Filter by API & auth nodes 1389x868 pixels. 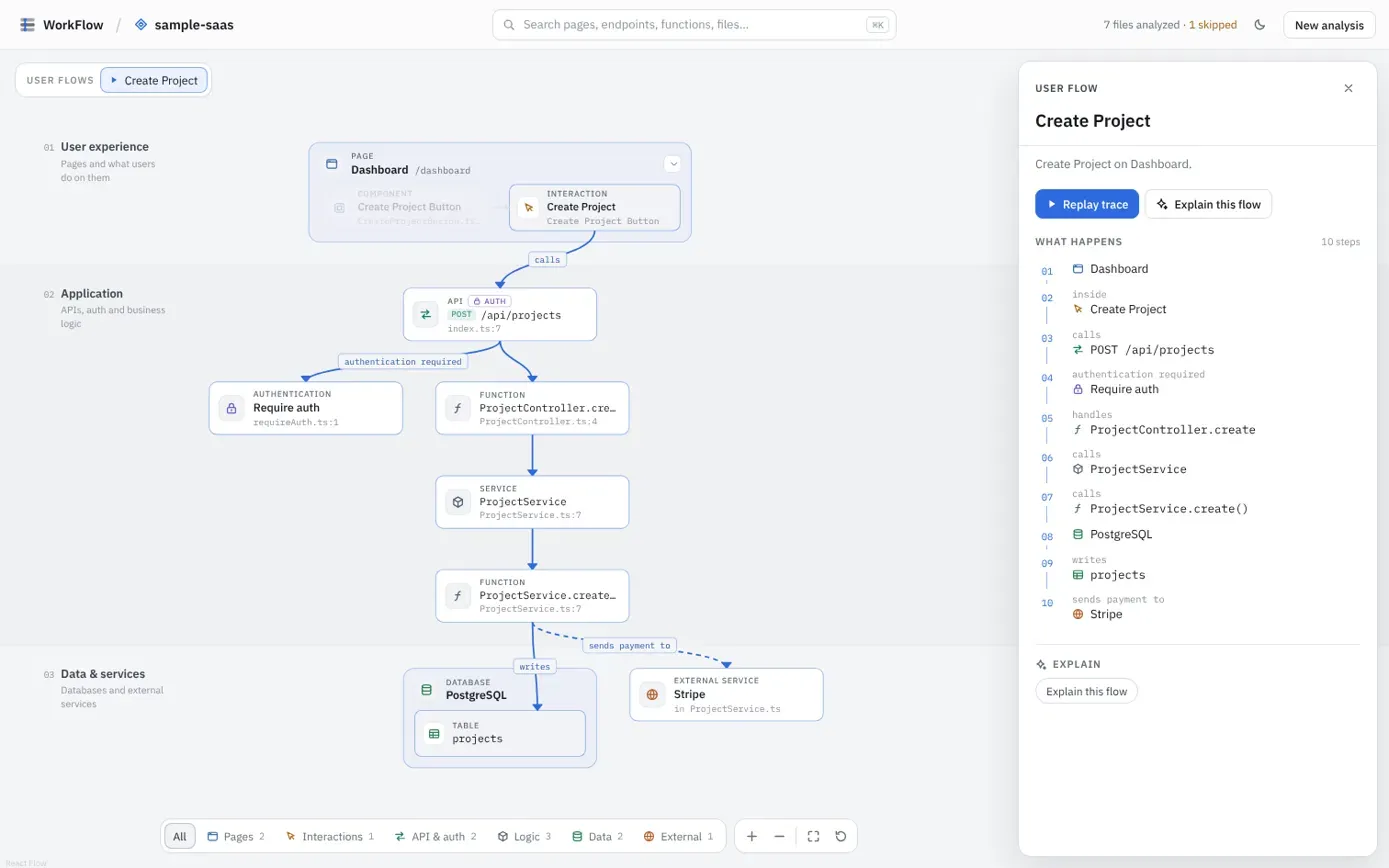(x=436, y=836)
